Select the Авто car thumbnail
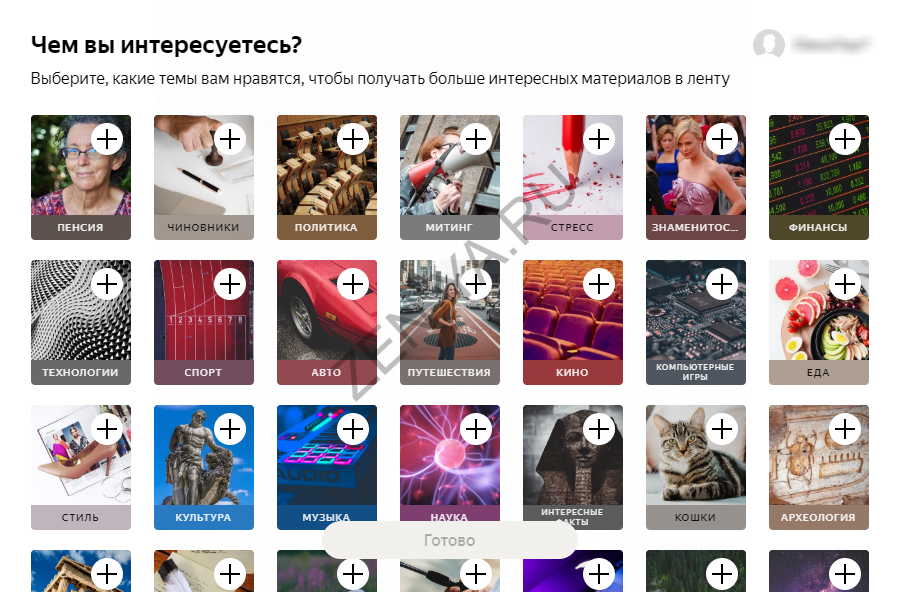Viewport: 905px width, 592px height. (327, 310)
